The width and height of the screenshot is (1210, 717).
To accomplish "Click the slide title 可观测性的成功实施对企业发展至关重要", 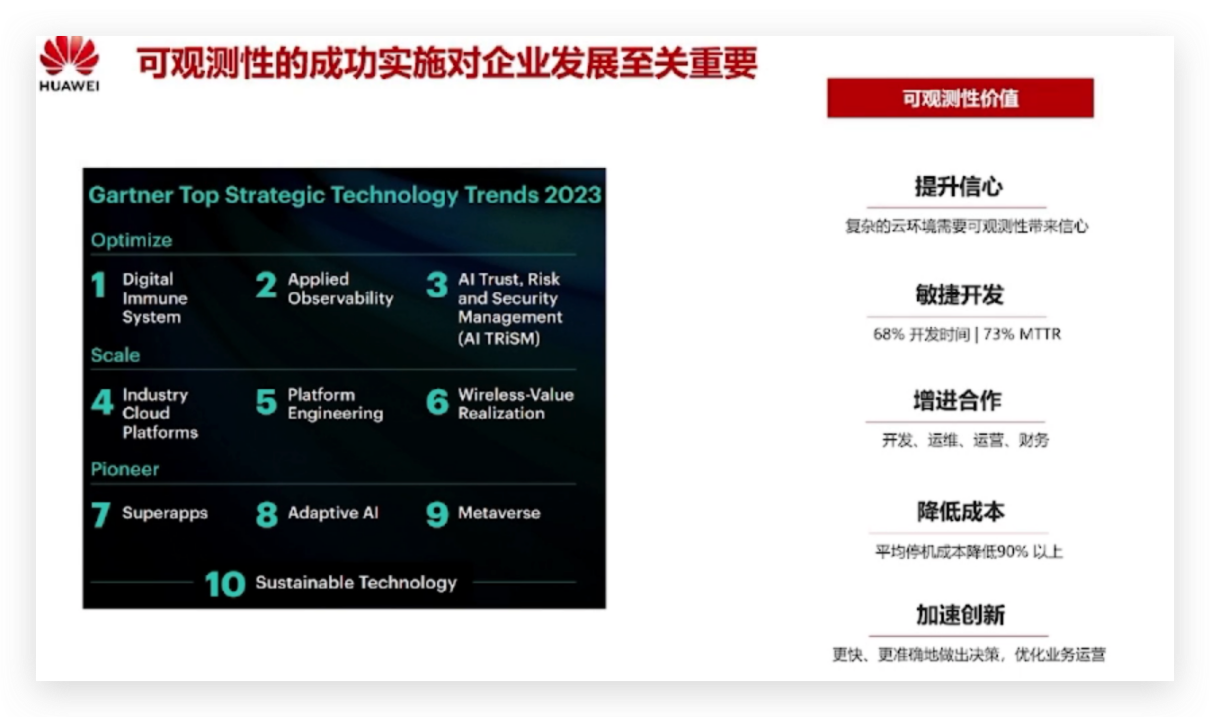I will (447, 63).
